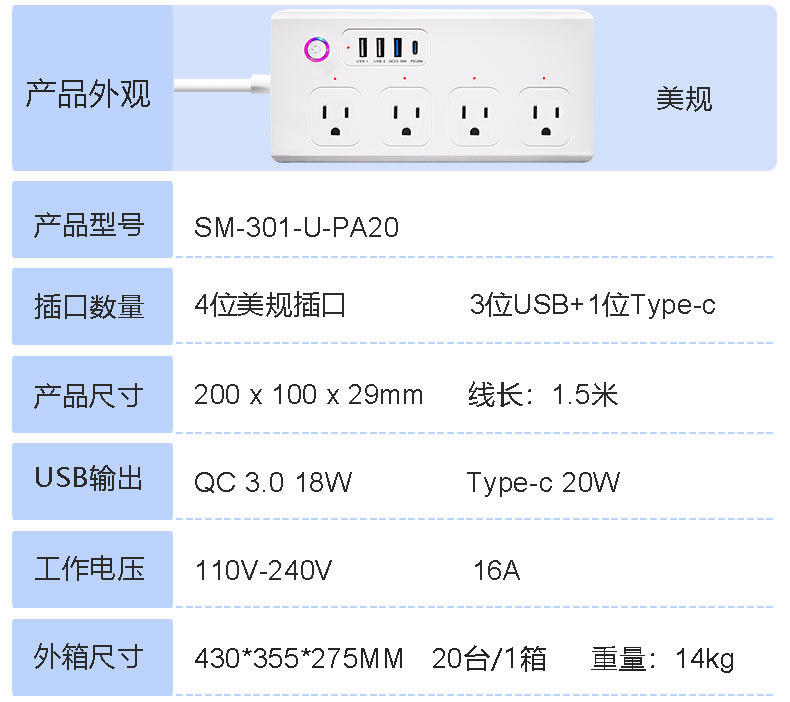The width and height of the screenshot is (790, 702).
Task: Click the third outlet from the left
Action: coord(474,118)
